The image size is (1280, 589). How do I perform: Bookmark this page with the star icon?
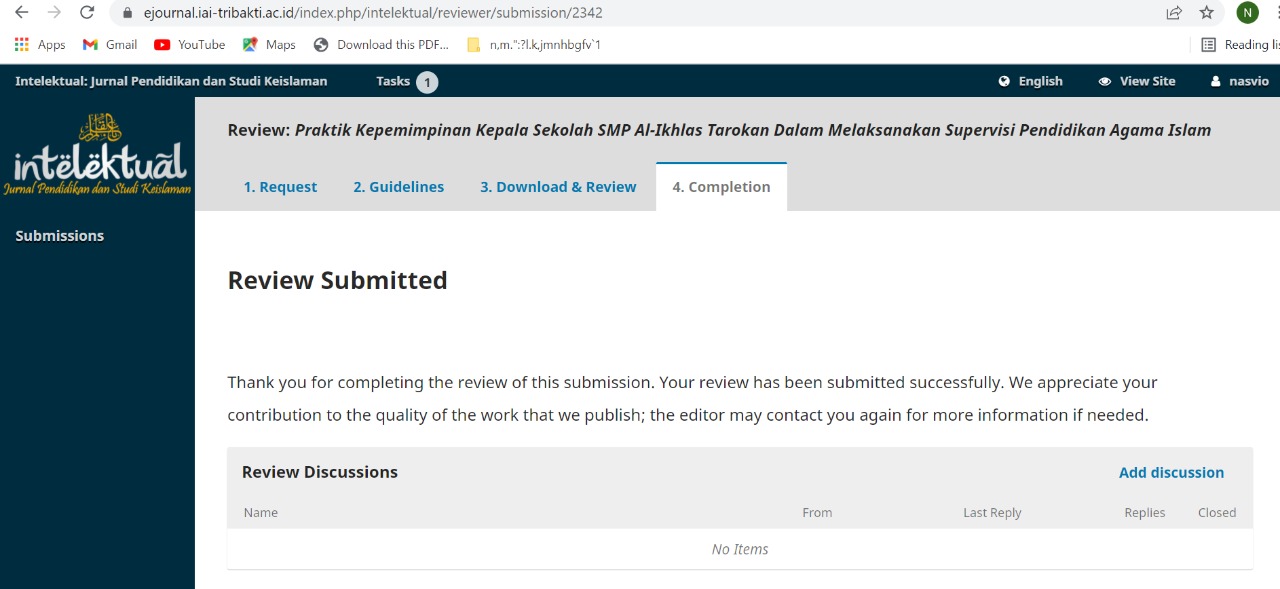1206,13
